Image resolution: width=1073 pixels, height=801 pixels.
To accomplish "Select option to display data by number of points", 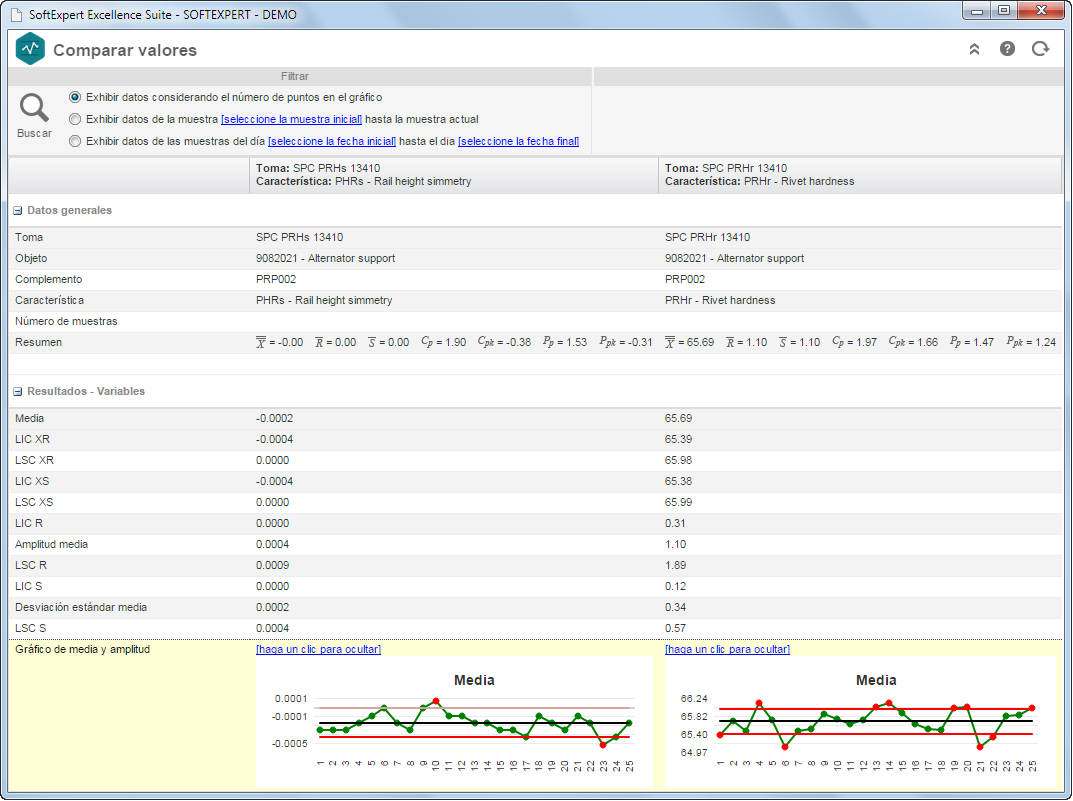I will click(75, 97).
